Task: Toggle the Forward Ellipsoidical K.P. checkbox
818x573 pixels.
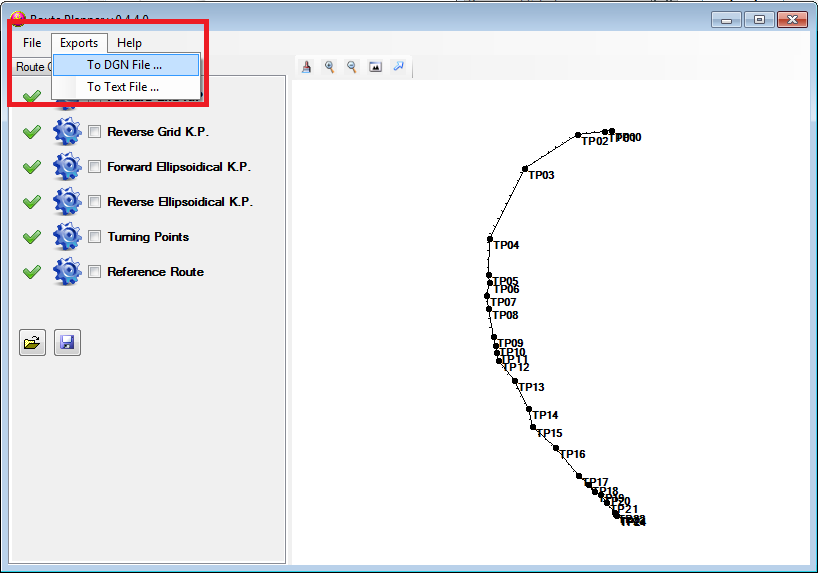Action: [94, 166]
